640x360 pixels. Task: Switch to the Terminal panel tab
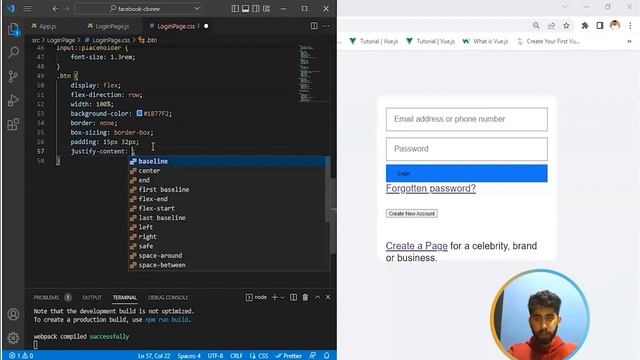coord(124,298)
